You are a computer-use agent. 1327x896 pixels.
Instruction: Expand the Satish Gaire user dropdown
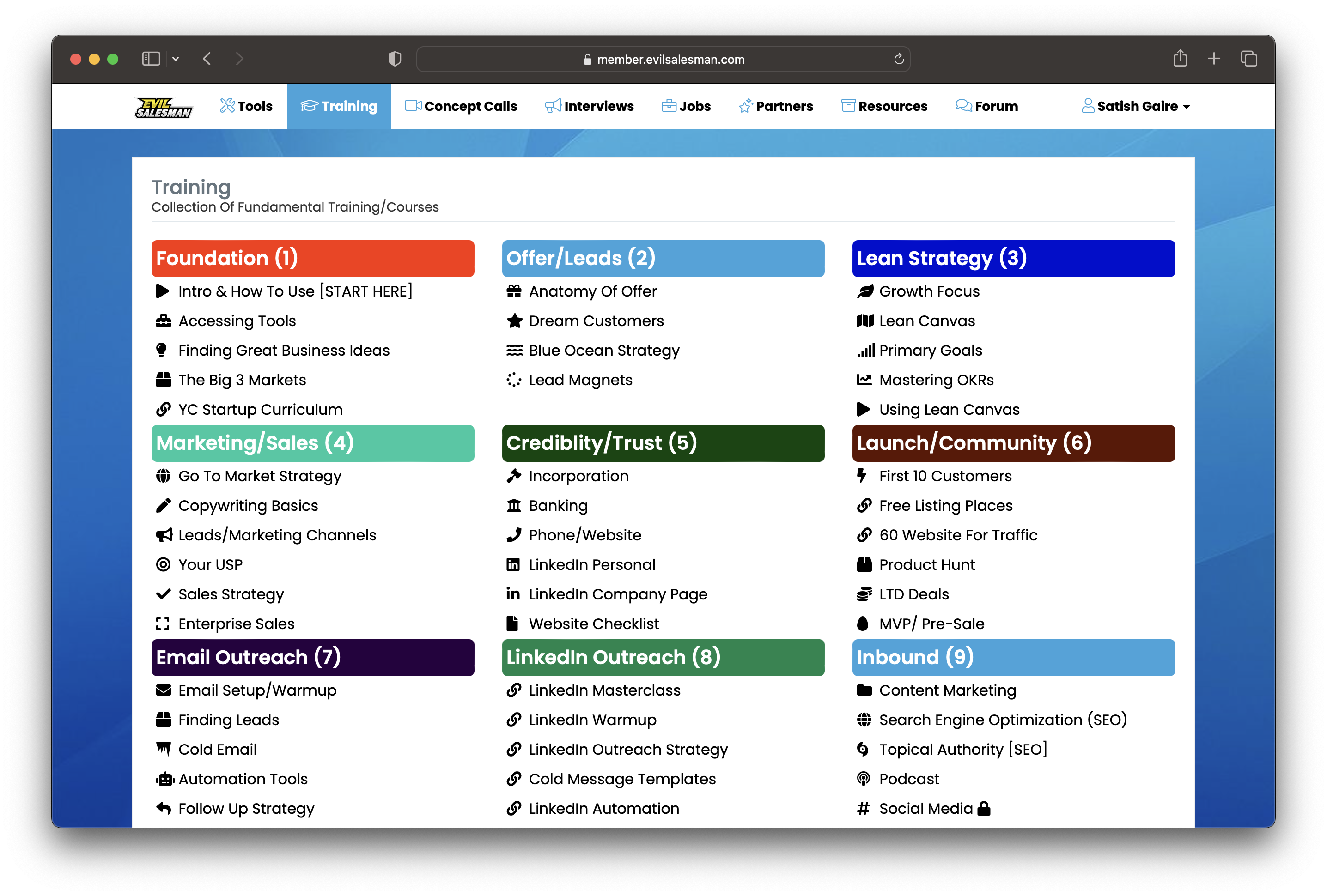click(x=1136, y=107)
